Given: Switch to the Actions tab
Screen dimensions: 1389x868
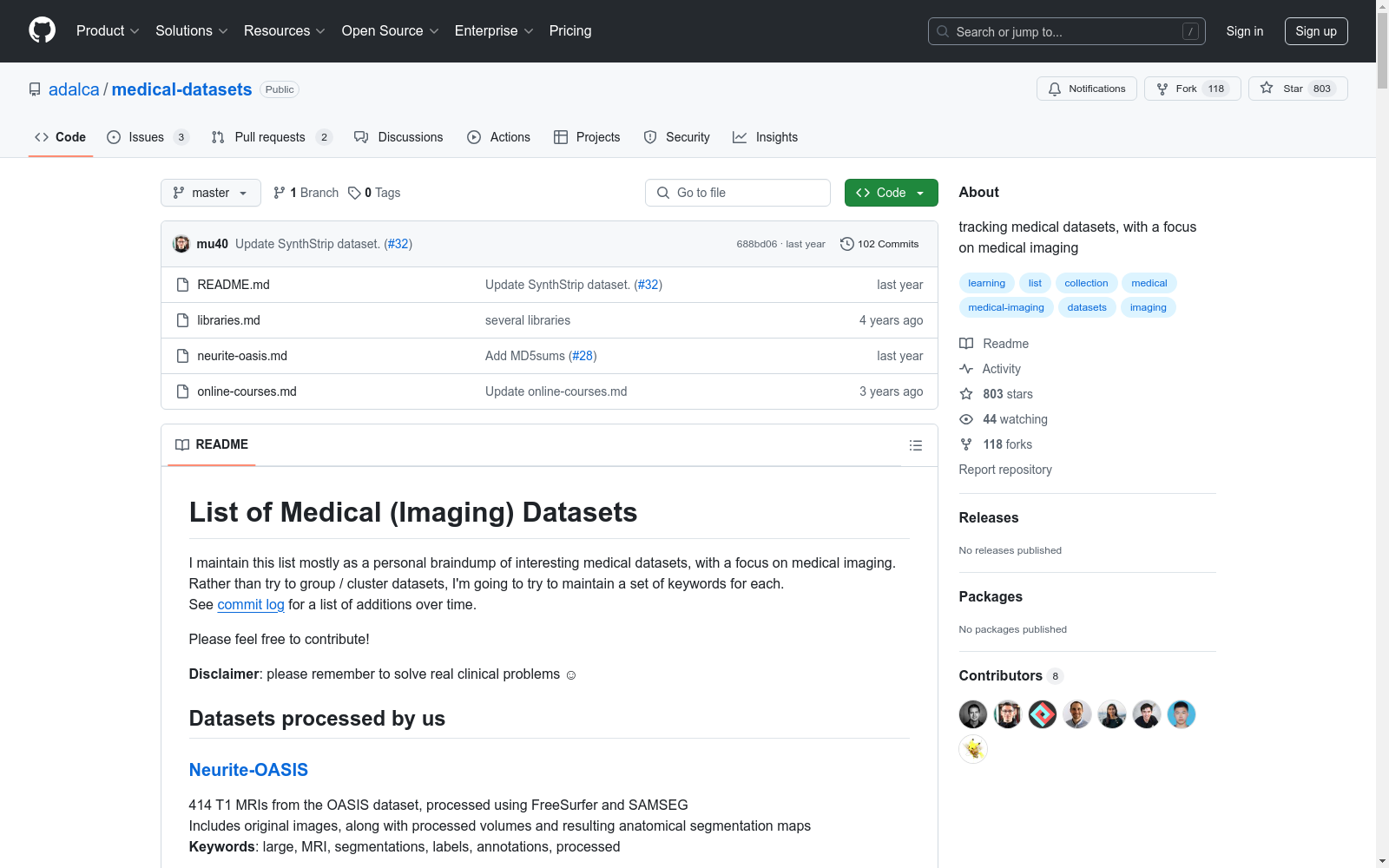Looking at the screenshot, I should [x=498, y=137].
